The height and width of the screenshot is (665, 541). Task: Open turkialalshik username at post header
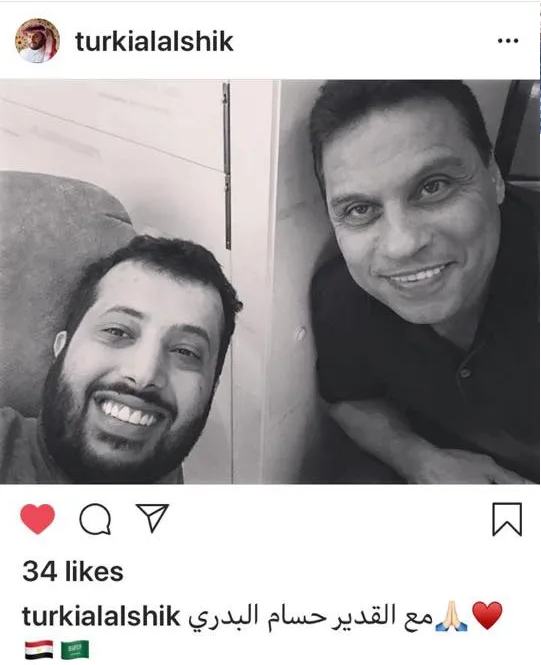click(x=154, y=42)
